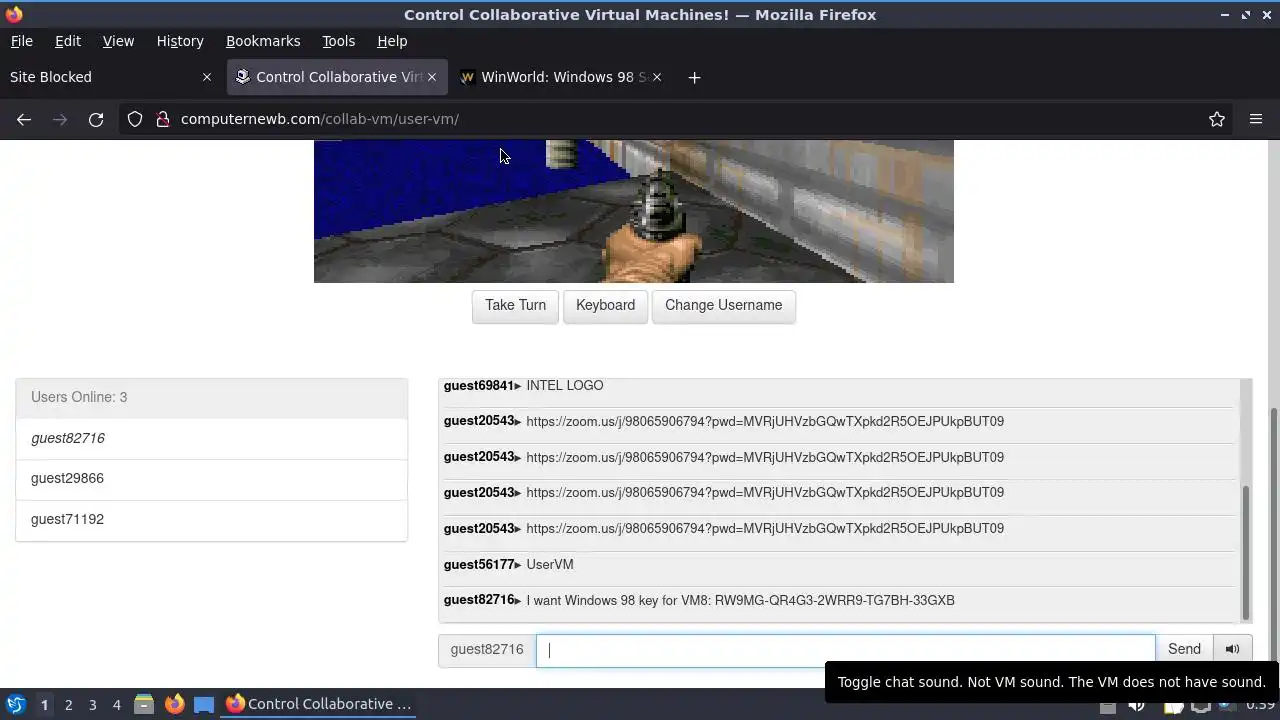Switch to the WinWorld Windows 98 tab
This screenshot has height=720, width=1280.
pyautogui.click(x=560, y=77)
